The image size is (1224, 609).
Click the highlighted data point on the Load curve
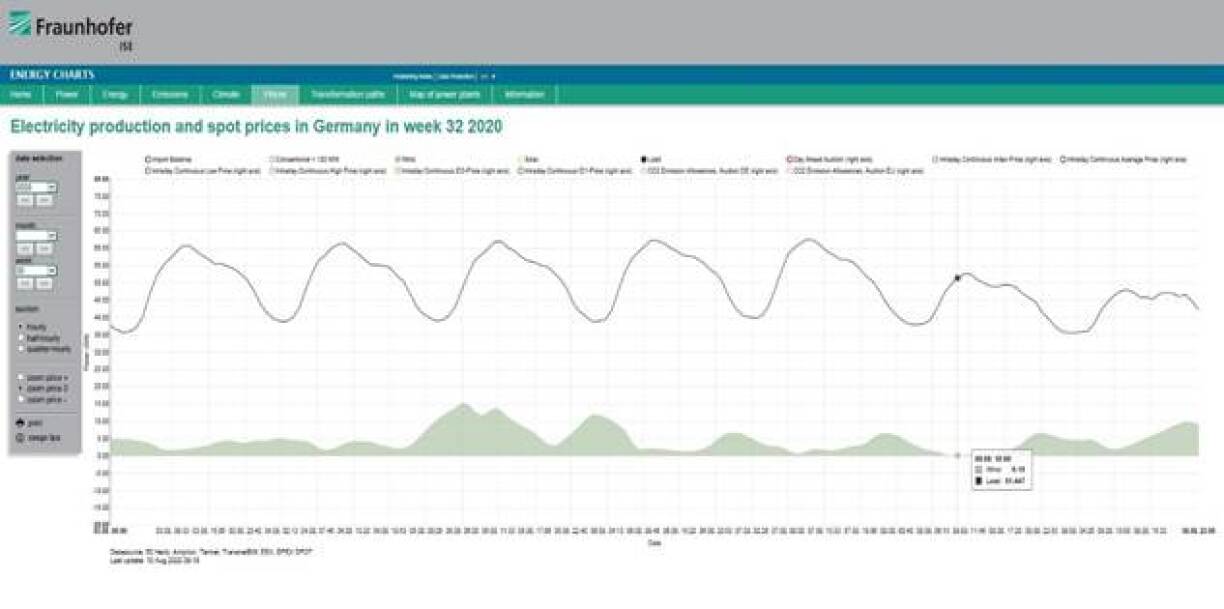point(957,278)
